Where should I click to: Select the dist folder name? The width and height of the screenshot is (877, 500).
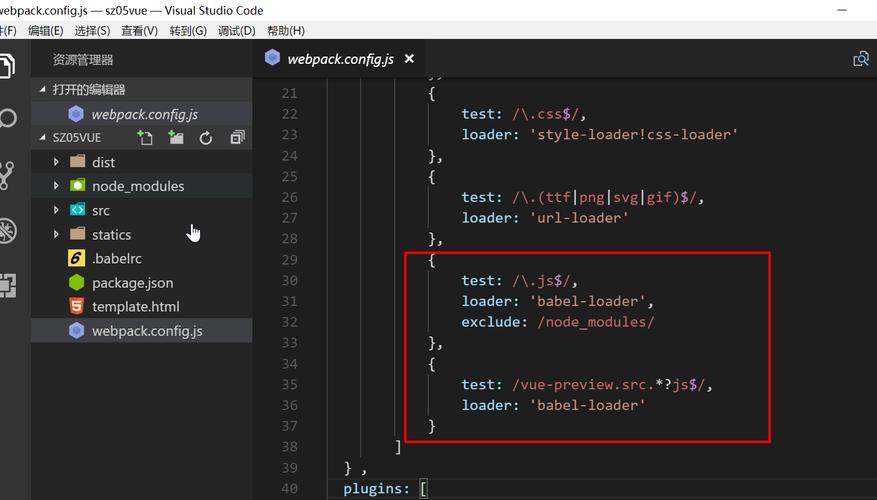(x=103, y=162)
